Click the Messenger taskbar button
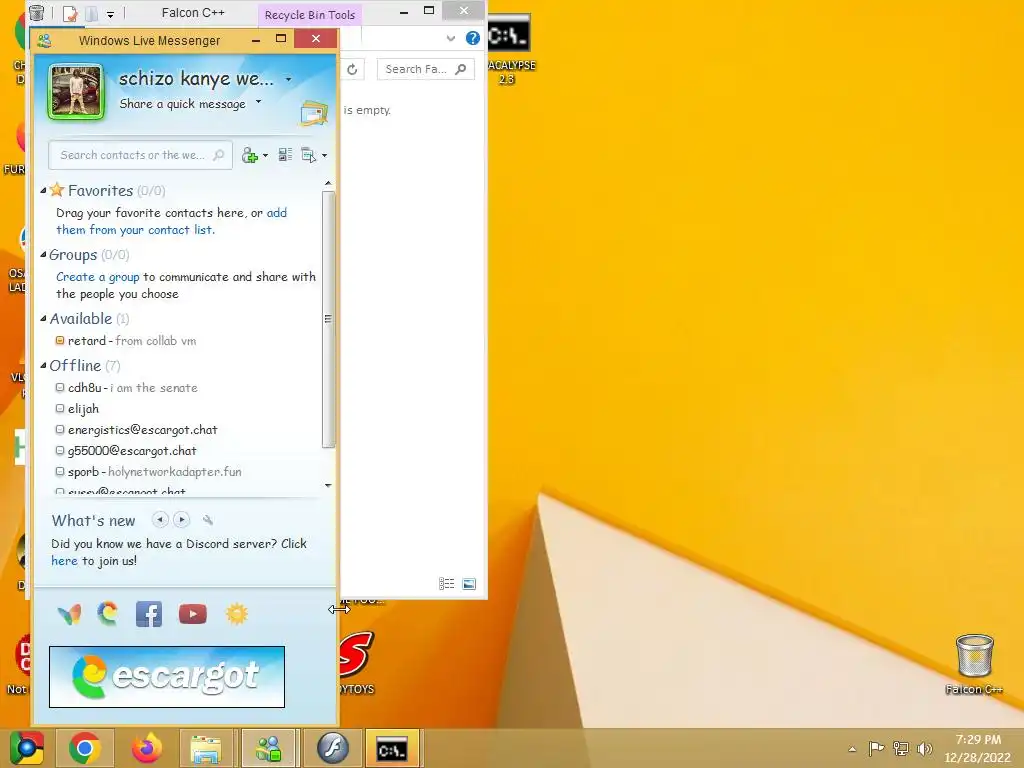The width and height of the screenshot is (1024, 768). click(268, 748)
